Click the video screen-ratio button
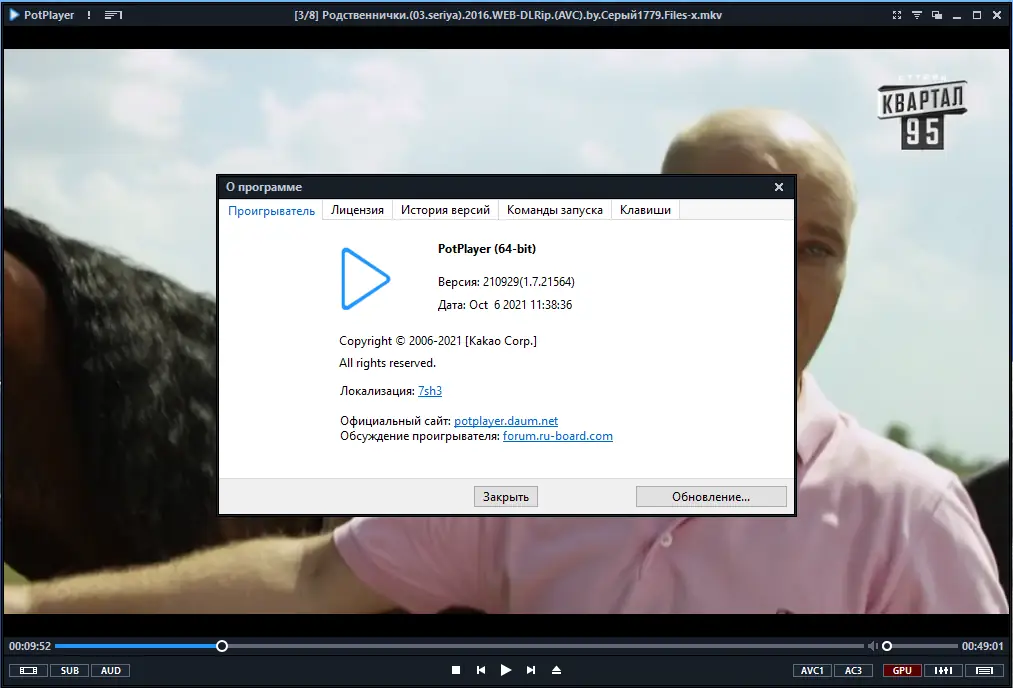Viewport: 1013px width, 688px height. point(28,671)
